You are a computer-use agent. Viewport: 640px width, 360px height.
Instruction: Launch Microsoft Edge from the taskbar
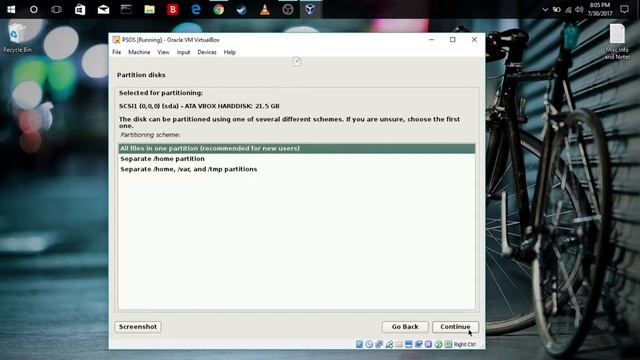click(x=196, y=9)
